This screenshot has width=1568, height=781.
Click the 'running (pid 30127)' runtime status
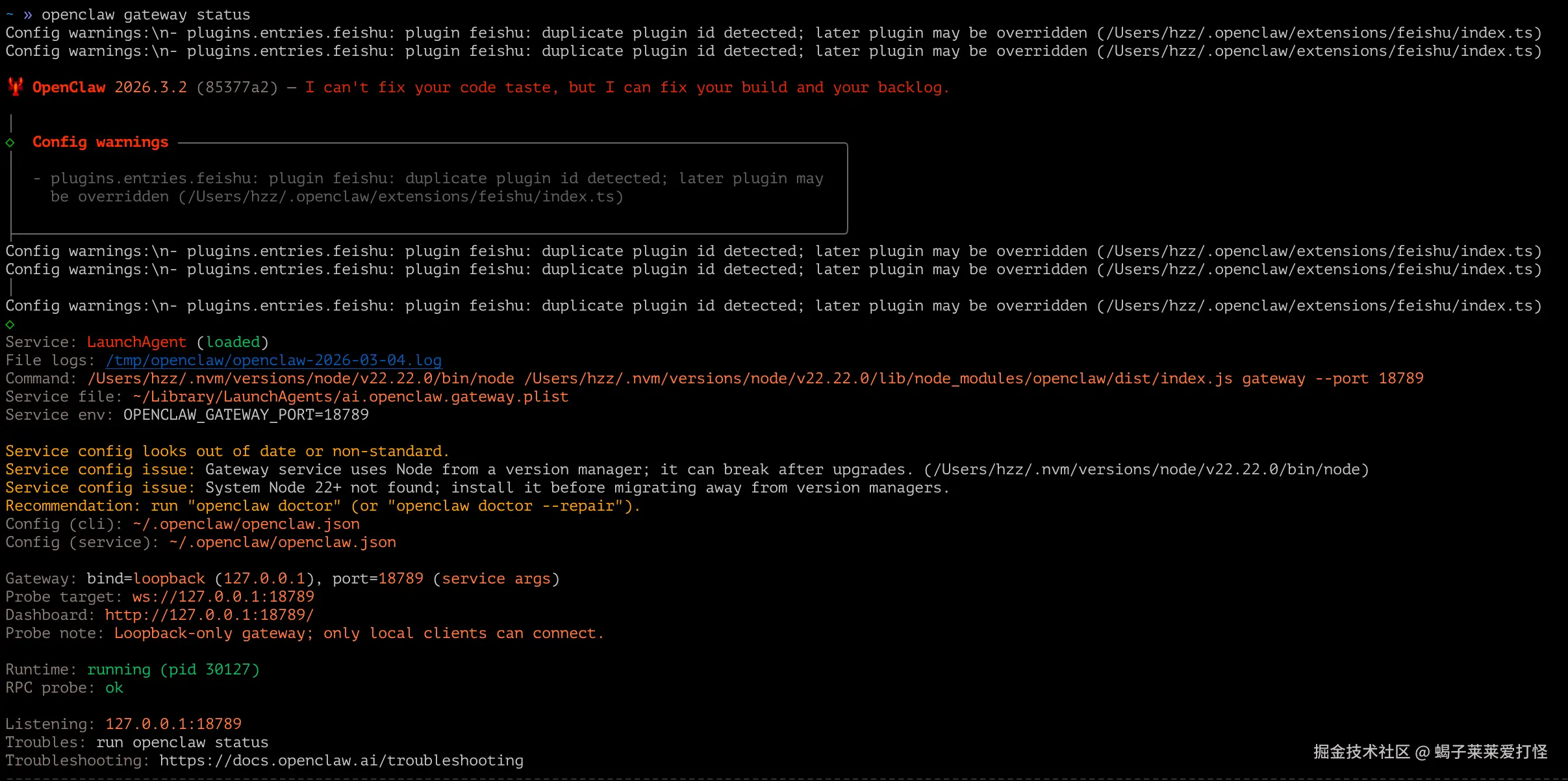173,669
